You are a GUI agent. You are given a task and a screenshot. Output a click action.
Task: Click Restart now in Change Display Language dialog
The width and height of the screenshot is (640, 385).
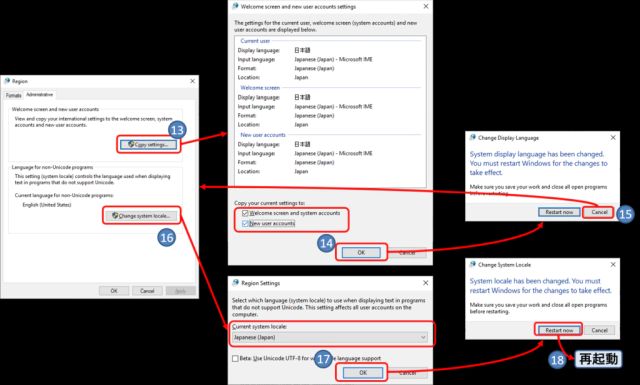click(x=559, y=212)
